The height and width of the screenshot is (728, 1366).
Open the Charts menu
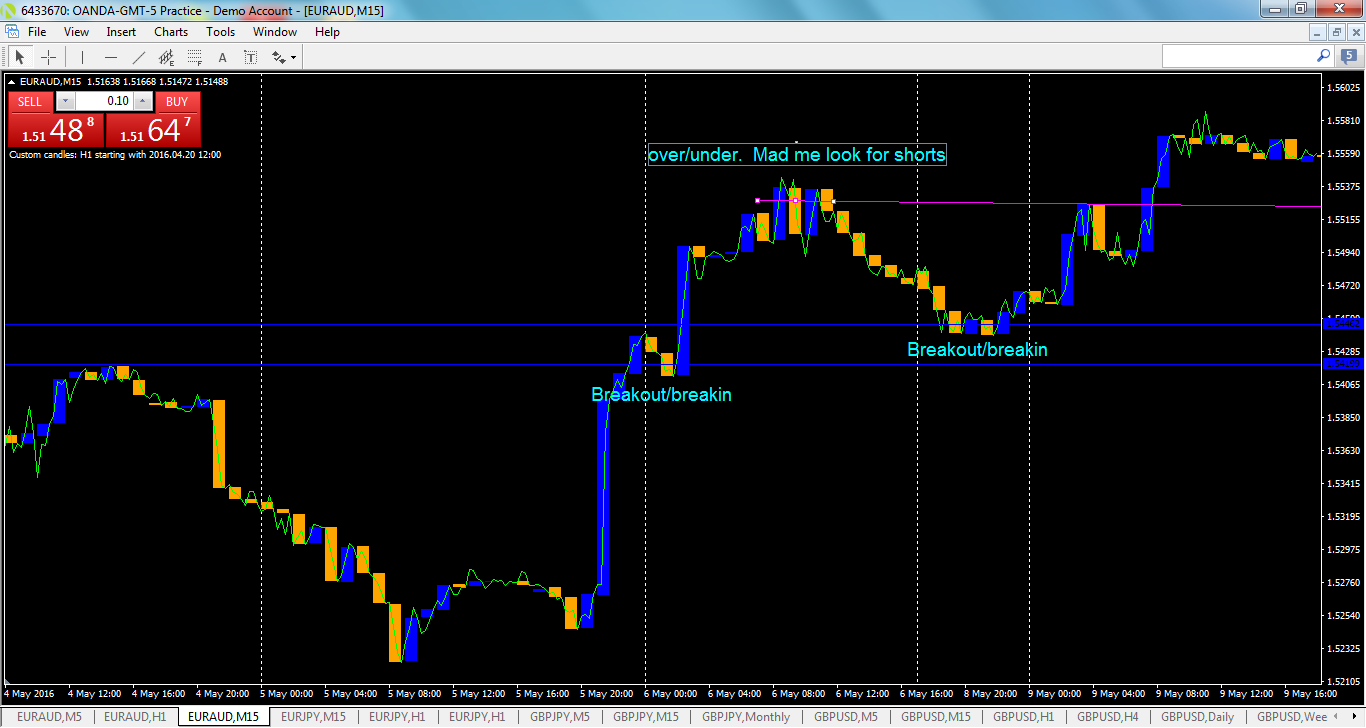[x=170, y=31]
